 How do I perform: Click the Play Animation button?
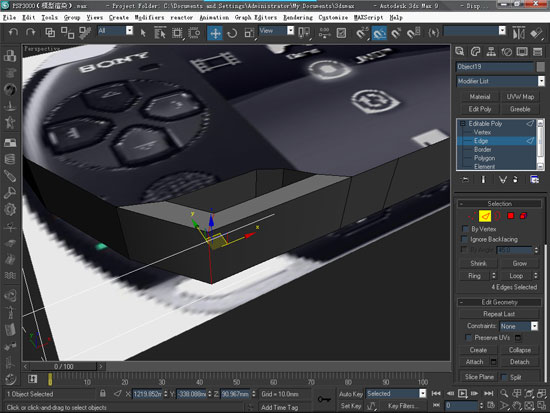tap(462, 393)
